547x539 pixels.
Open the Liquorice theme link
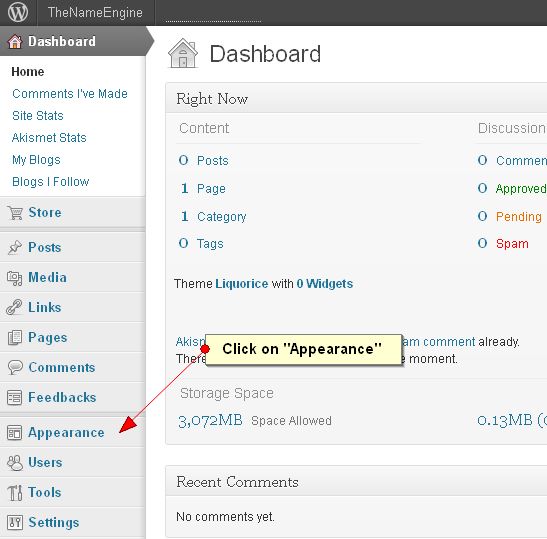click(x=242, y=284)
